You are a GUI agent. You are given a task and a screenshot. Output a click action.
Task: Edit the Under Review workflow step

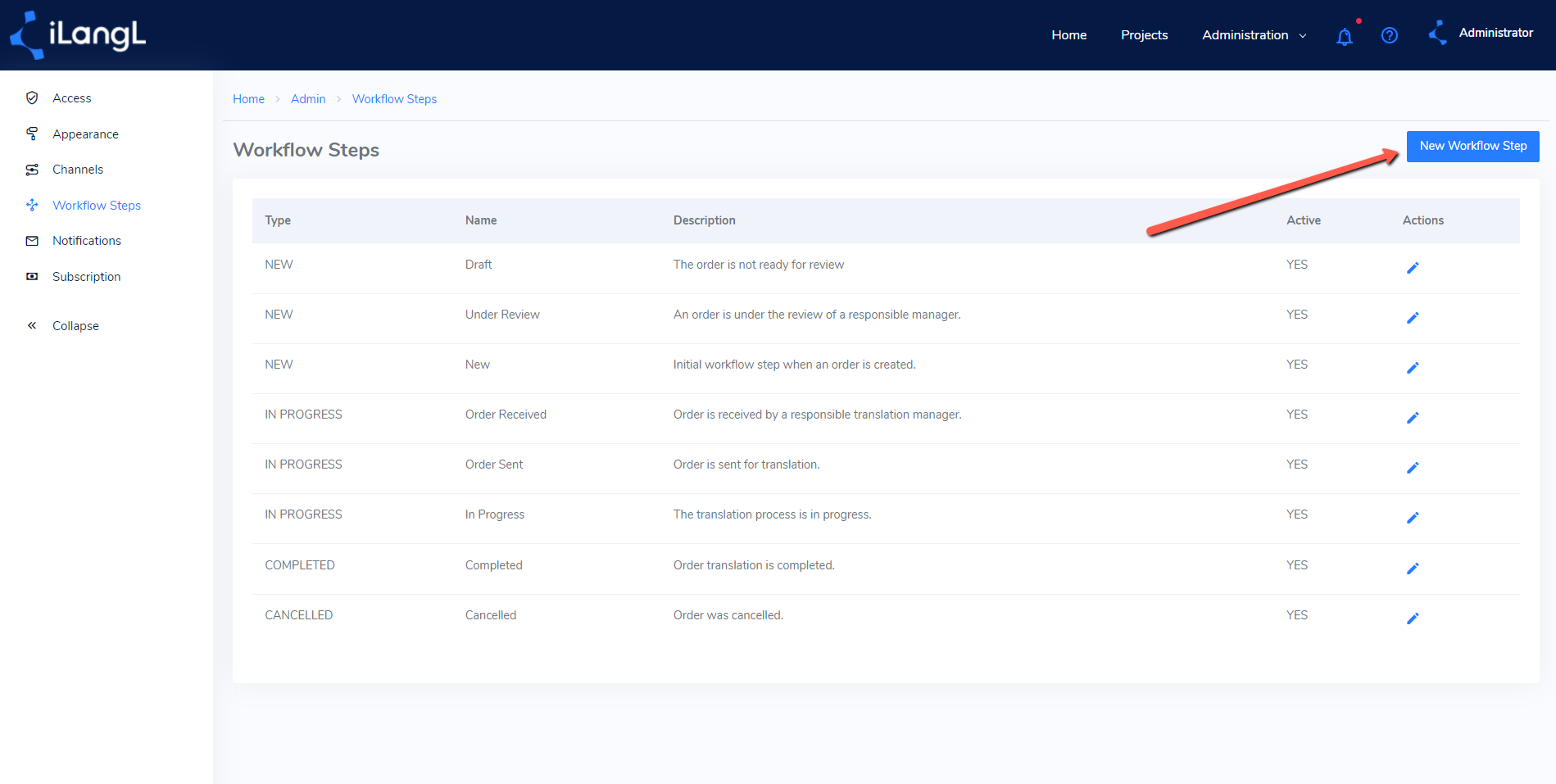[x=1413, y=318]
